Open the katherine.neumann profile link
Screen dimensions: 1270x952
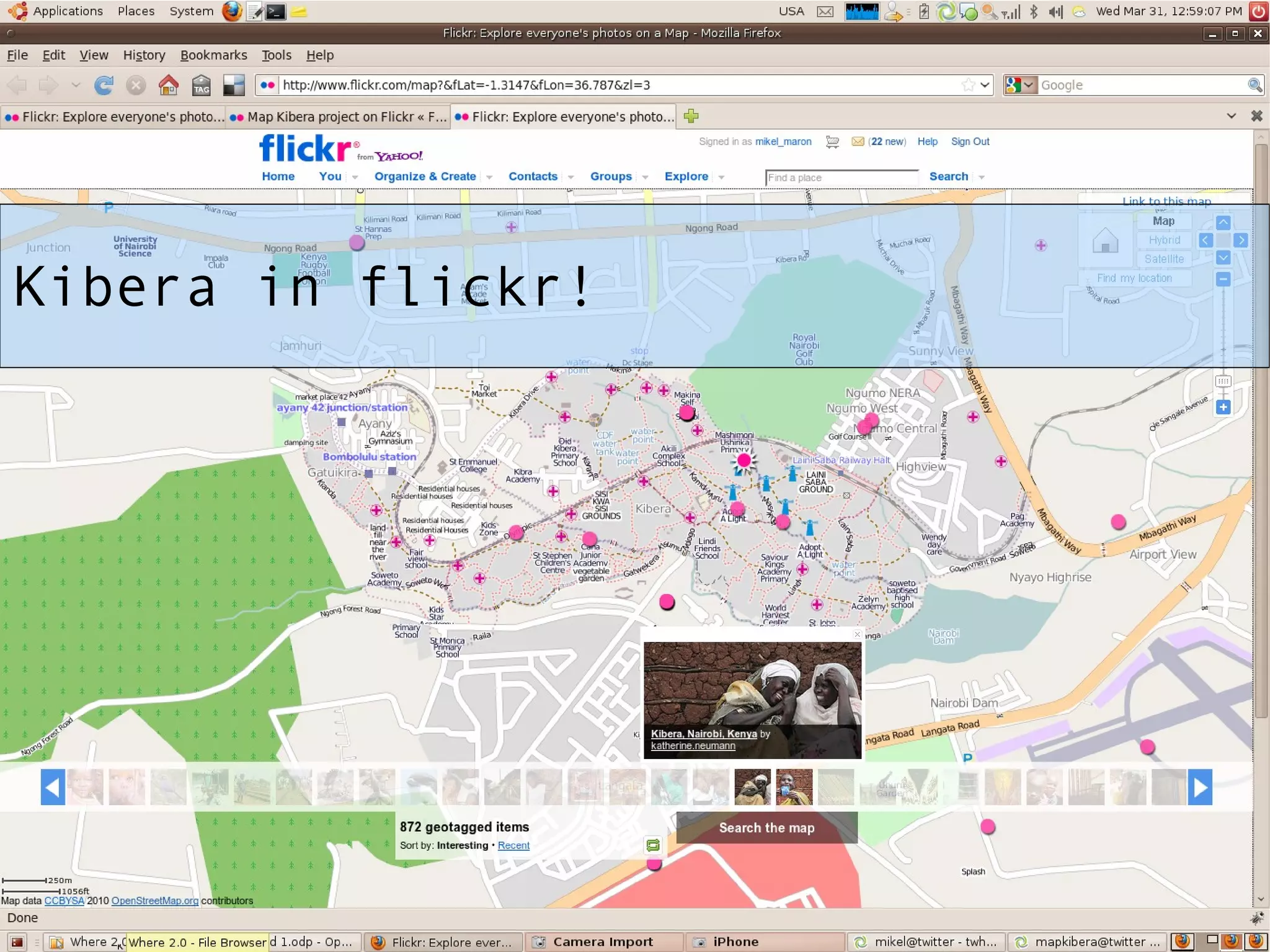(x=693, y=745)
